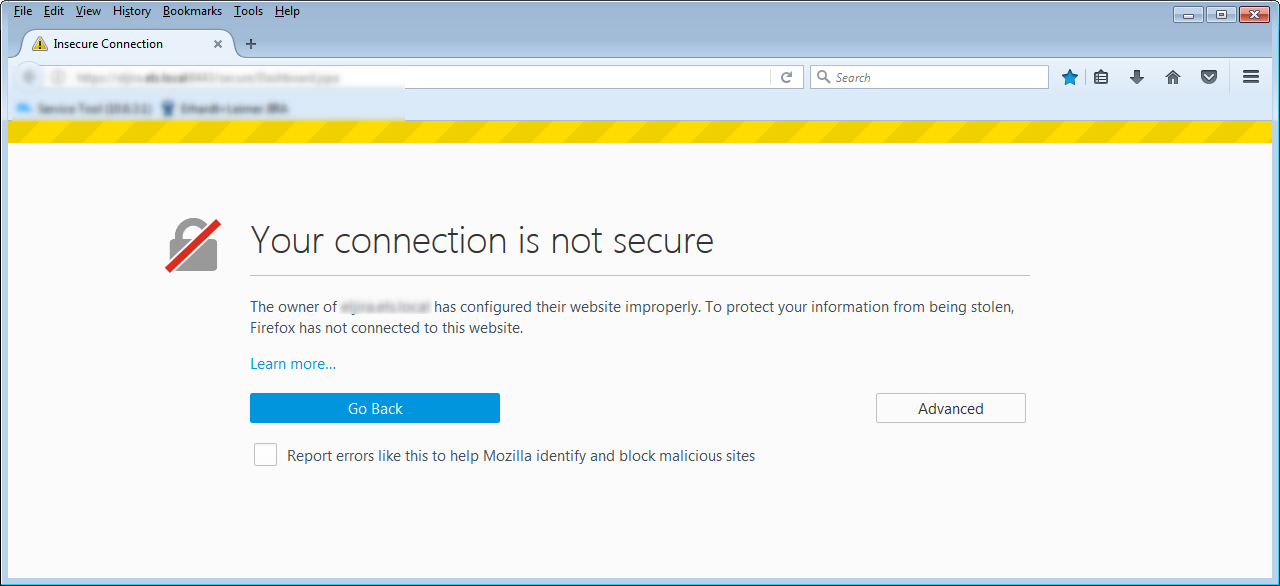Bookmark this page with the star icon
The image size is (1280, 586).
[x=1069, y=76]
